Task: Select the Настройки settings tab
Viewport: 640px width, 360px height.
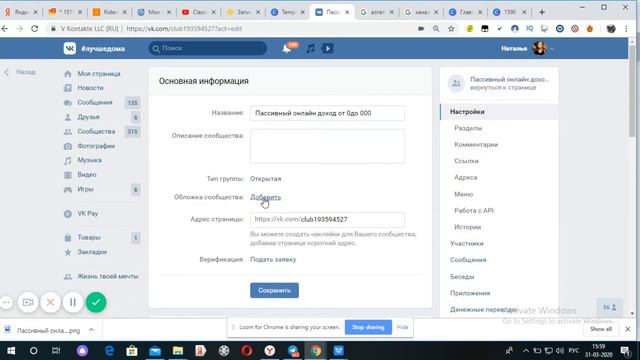Action: pos(499,112)
